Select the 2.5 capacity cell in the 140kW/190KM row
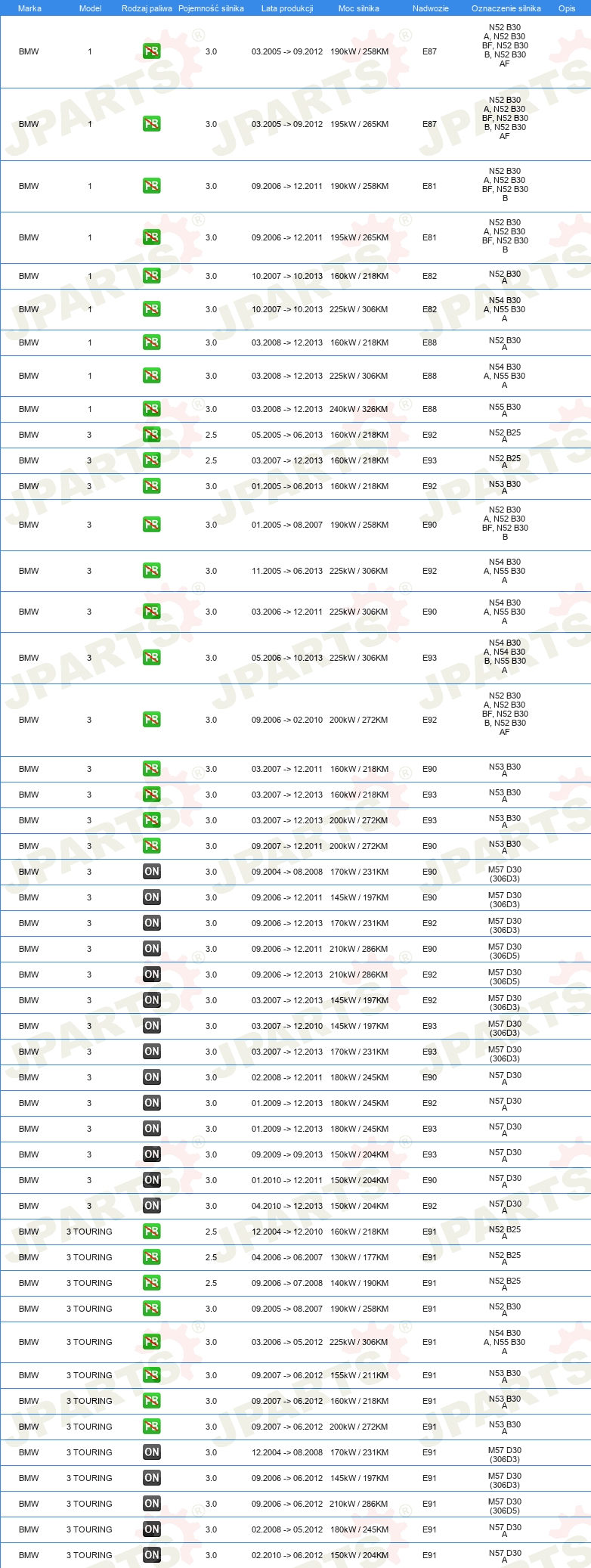This screenshot has height=1568, width=591. tap(211, 1283)
